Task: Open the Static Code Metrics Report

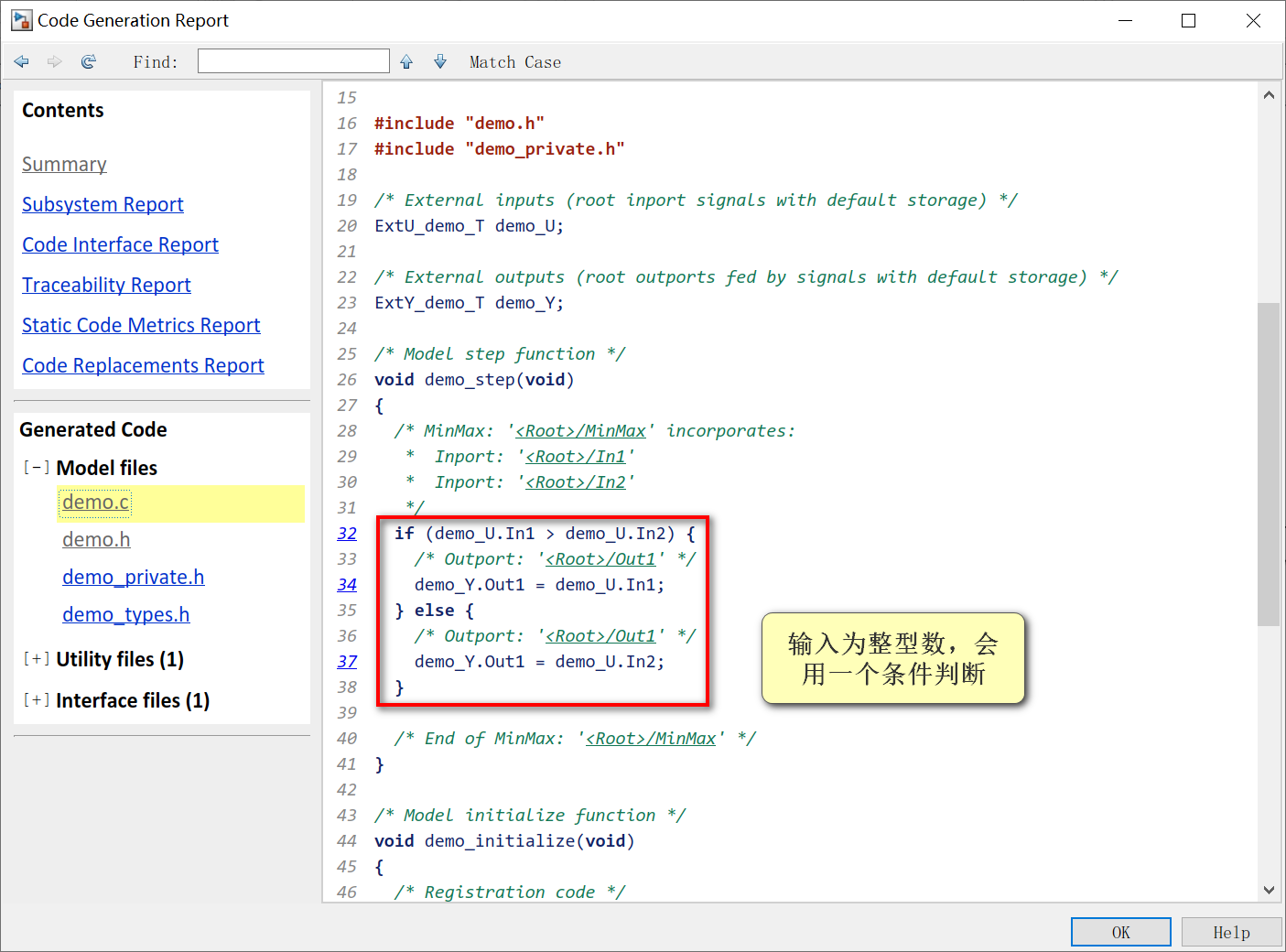Action: tap(141, 325)
